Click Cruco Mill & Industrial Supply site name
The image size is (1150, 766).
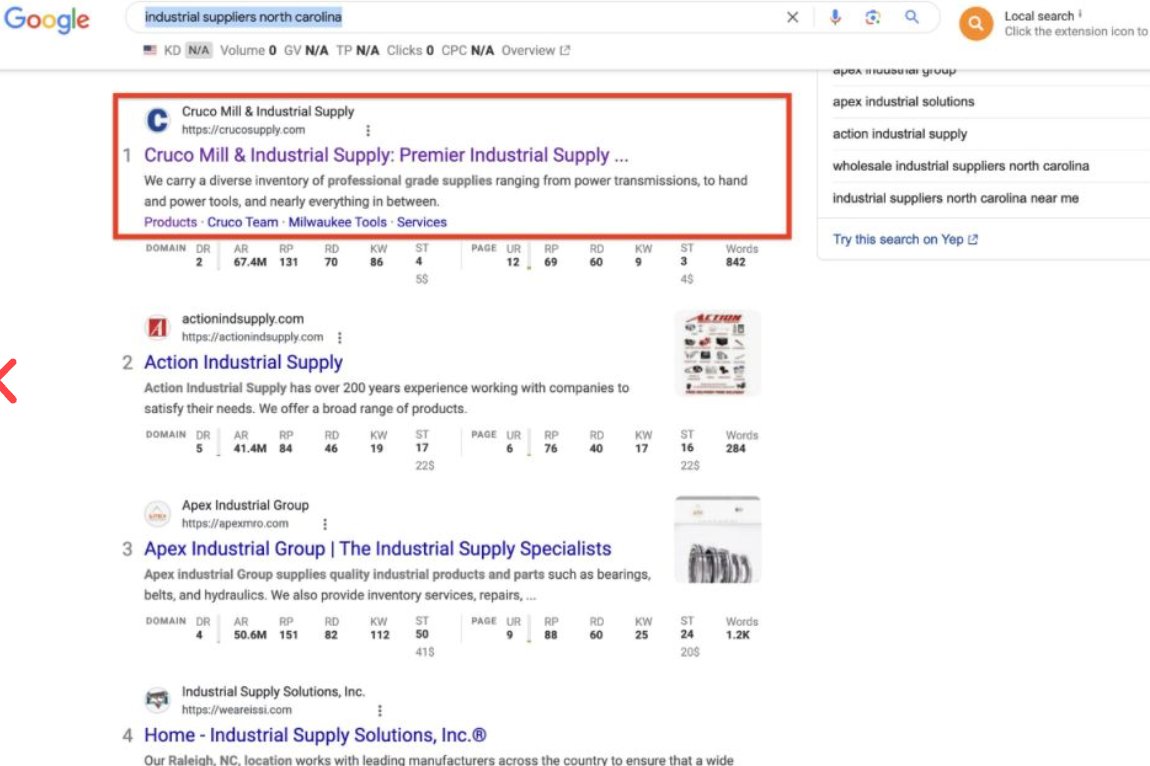(x=268, y=112)
